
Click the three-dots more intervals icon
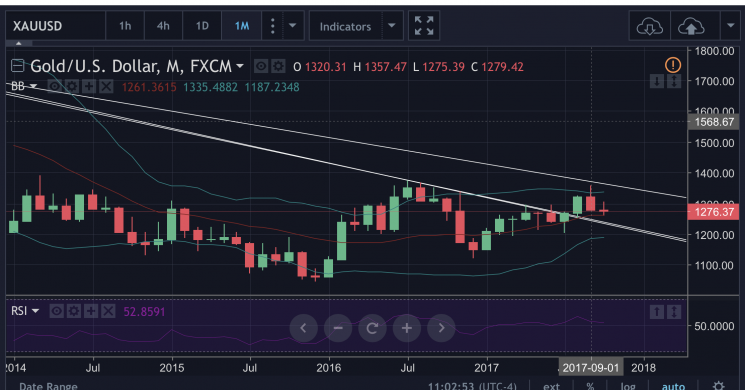click(272, 26)
